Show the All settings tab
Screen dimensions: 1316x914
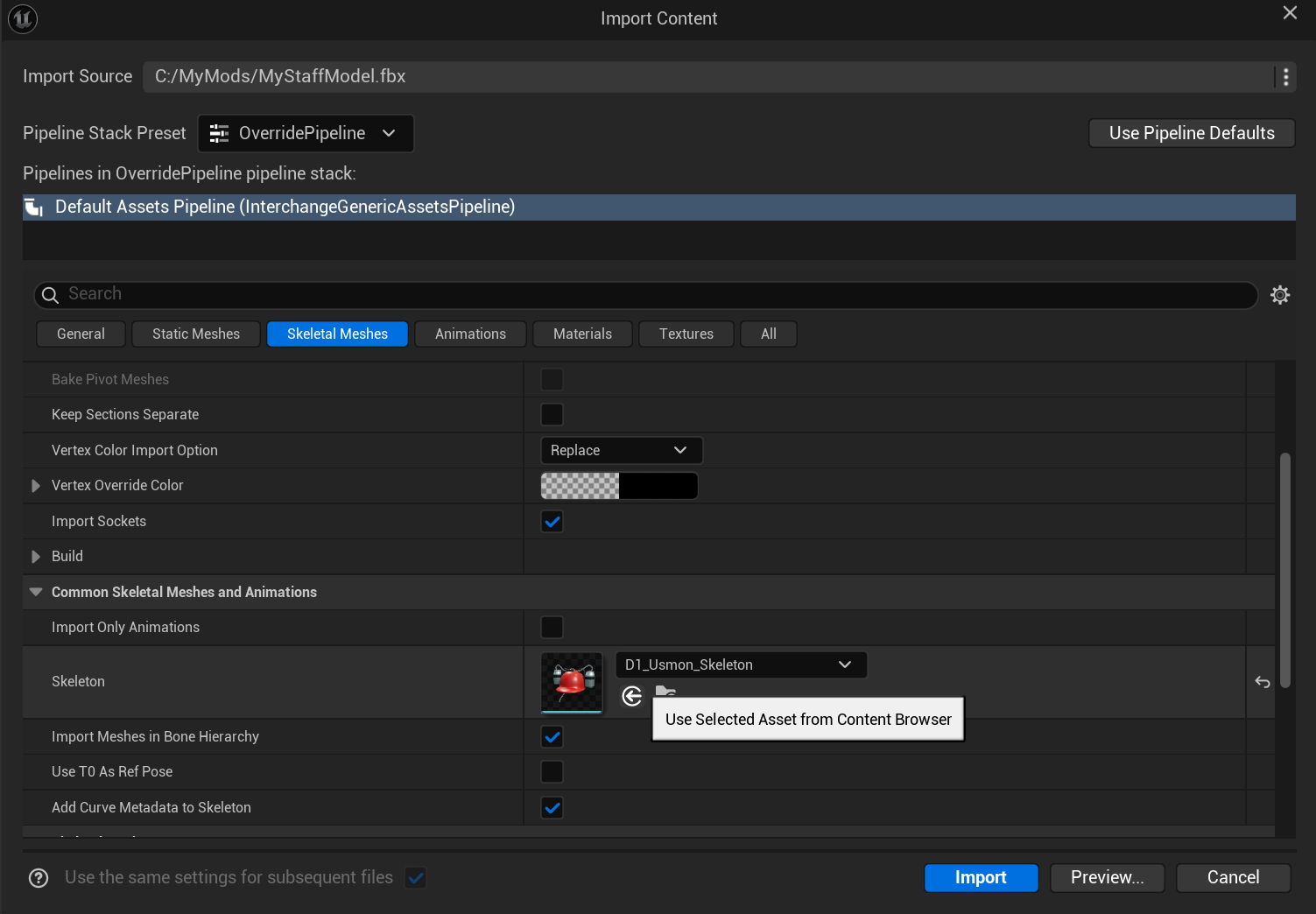pyautogui.click(x=769, y=334)
